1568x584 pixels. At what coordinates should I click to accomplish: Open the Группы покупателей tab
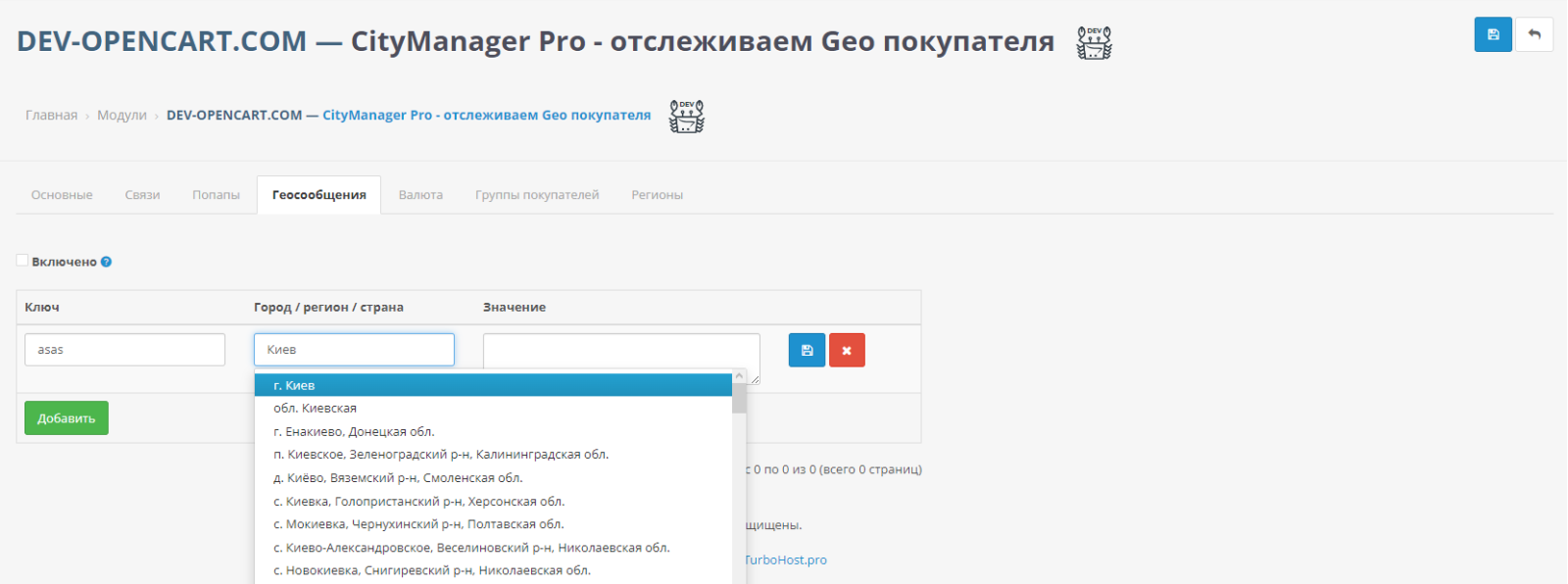pyautogui.click(x=537, y=195)
